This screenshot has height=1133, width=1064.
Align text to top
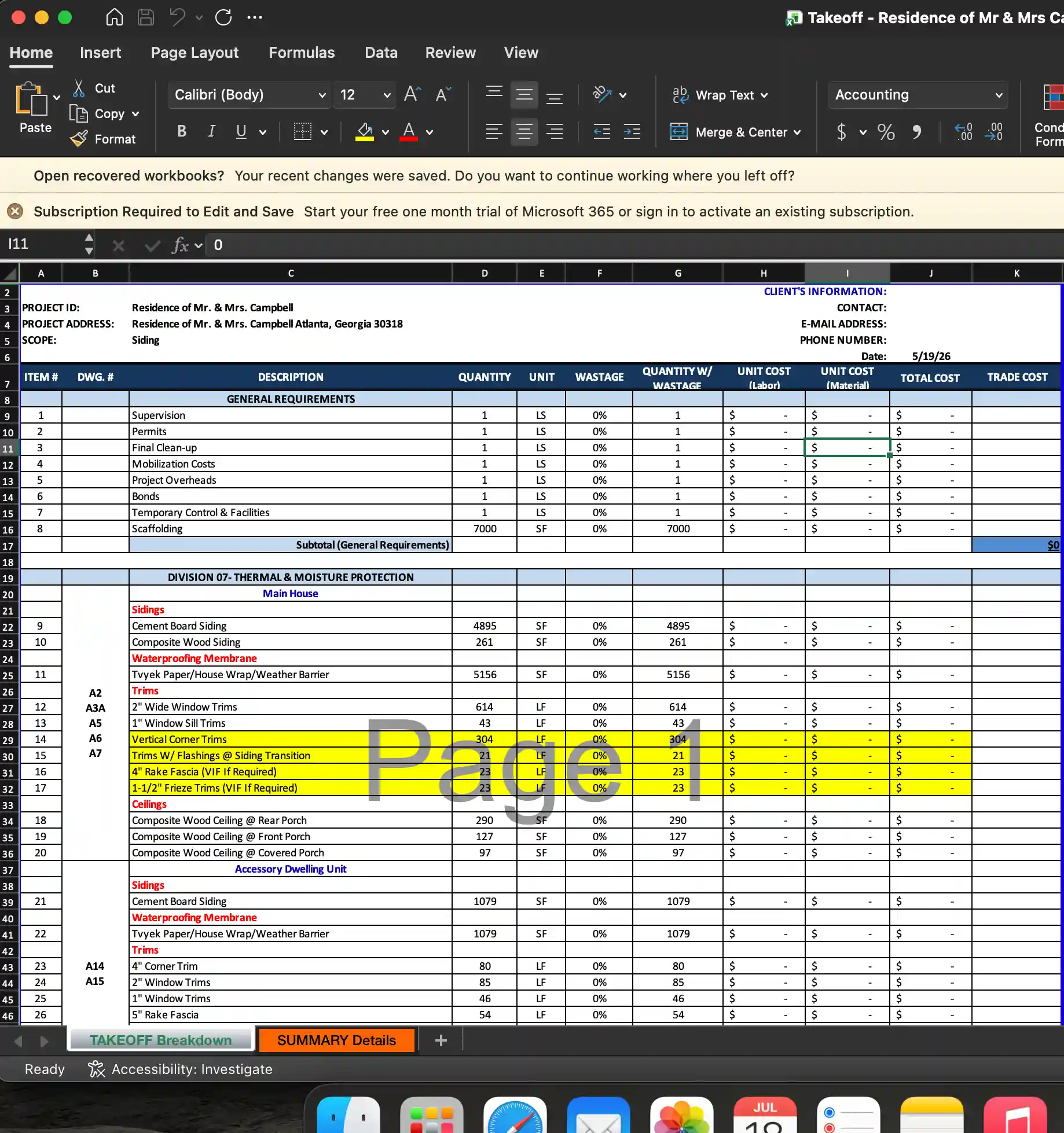pyautogui.click(x=494, y=94)
